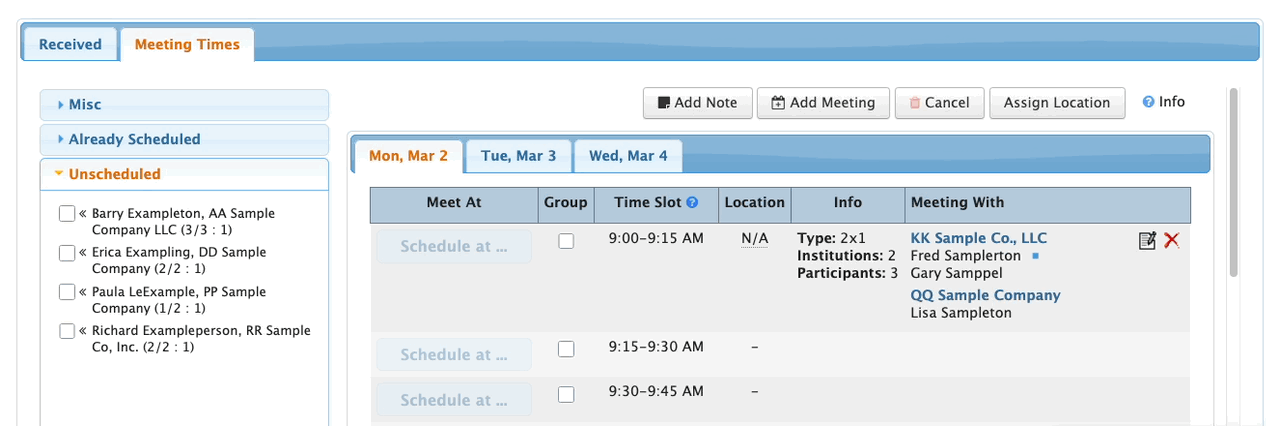Click small blue square beside Fred Samplerton
The image size is (1280, 426).
pyautogui.click(x=1035, y=256)
